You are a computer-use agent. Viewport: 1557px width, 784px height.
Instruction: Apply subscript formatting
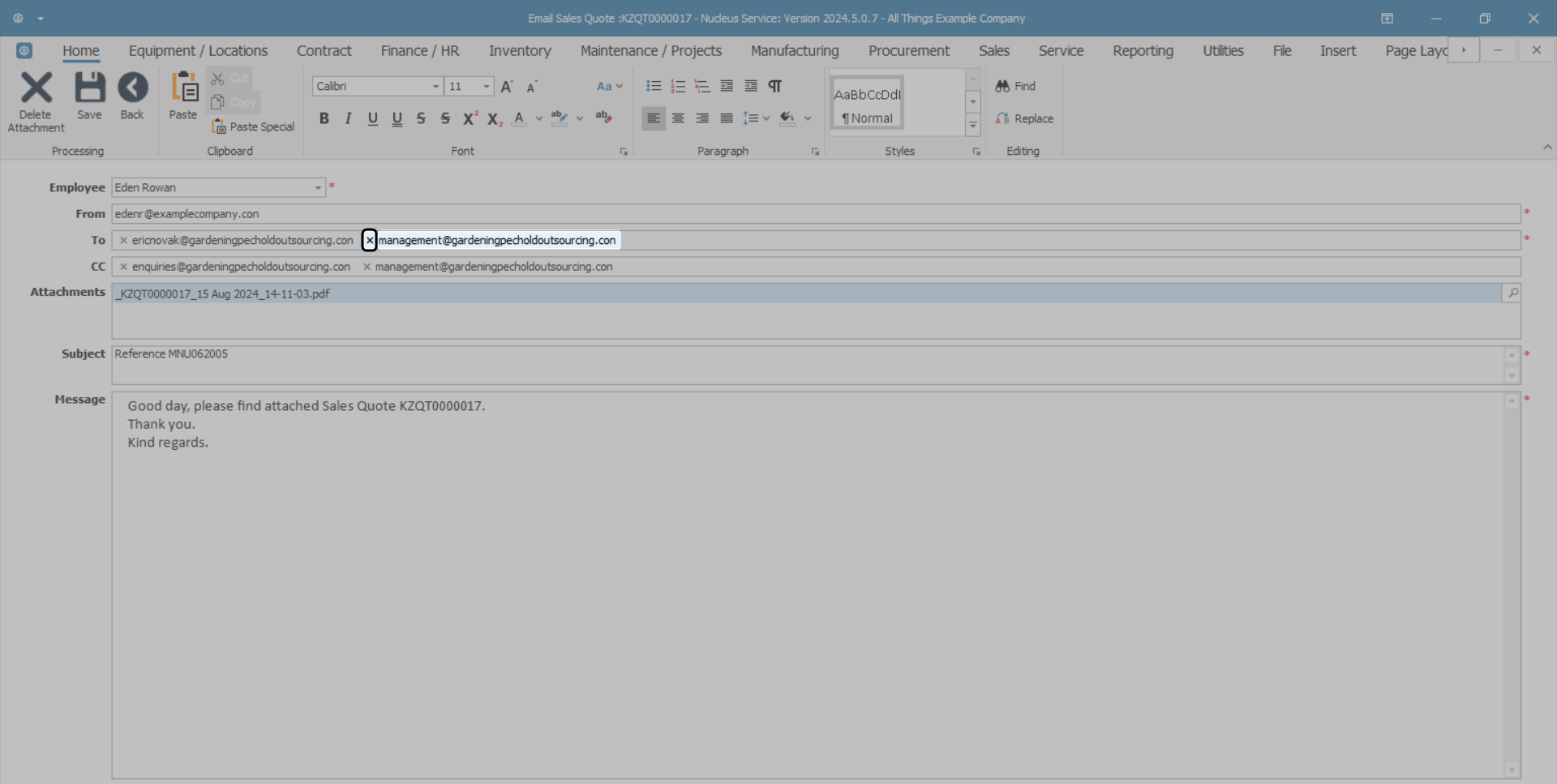[495, 118]
